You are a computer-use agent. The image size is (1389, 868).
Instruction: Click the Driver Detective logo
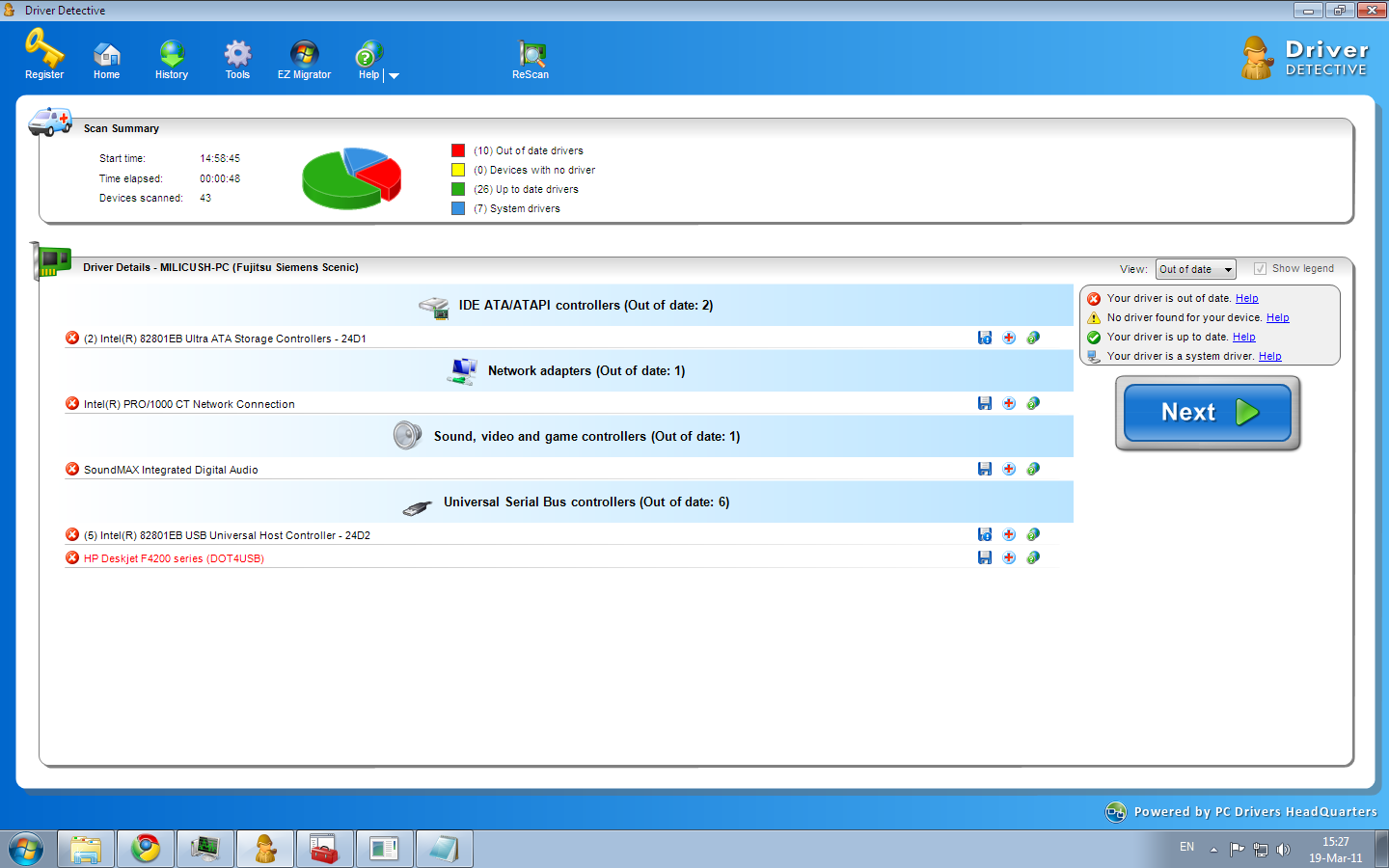tap(1305, 58)
